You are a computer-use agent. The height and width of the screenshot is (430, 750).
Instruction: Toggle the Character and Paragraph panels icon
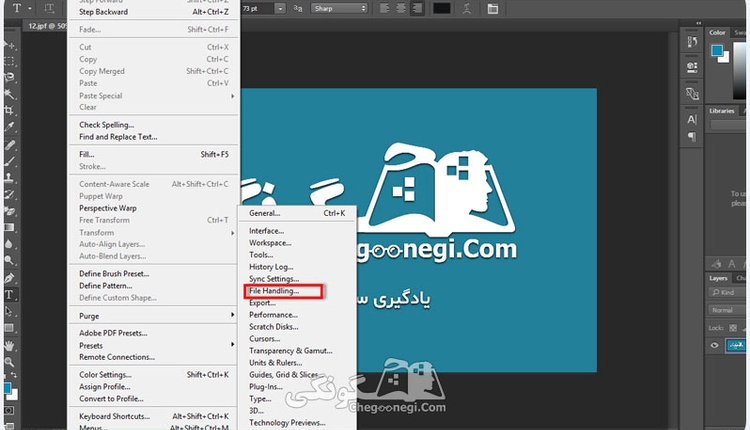[x=493, y=8]
